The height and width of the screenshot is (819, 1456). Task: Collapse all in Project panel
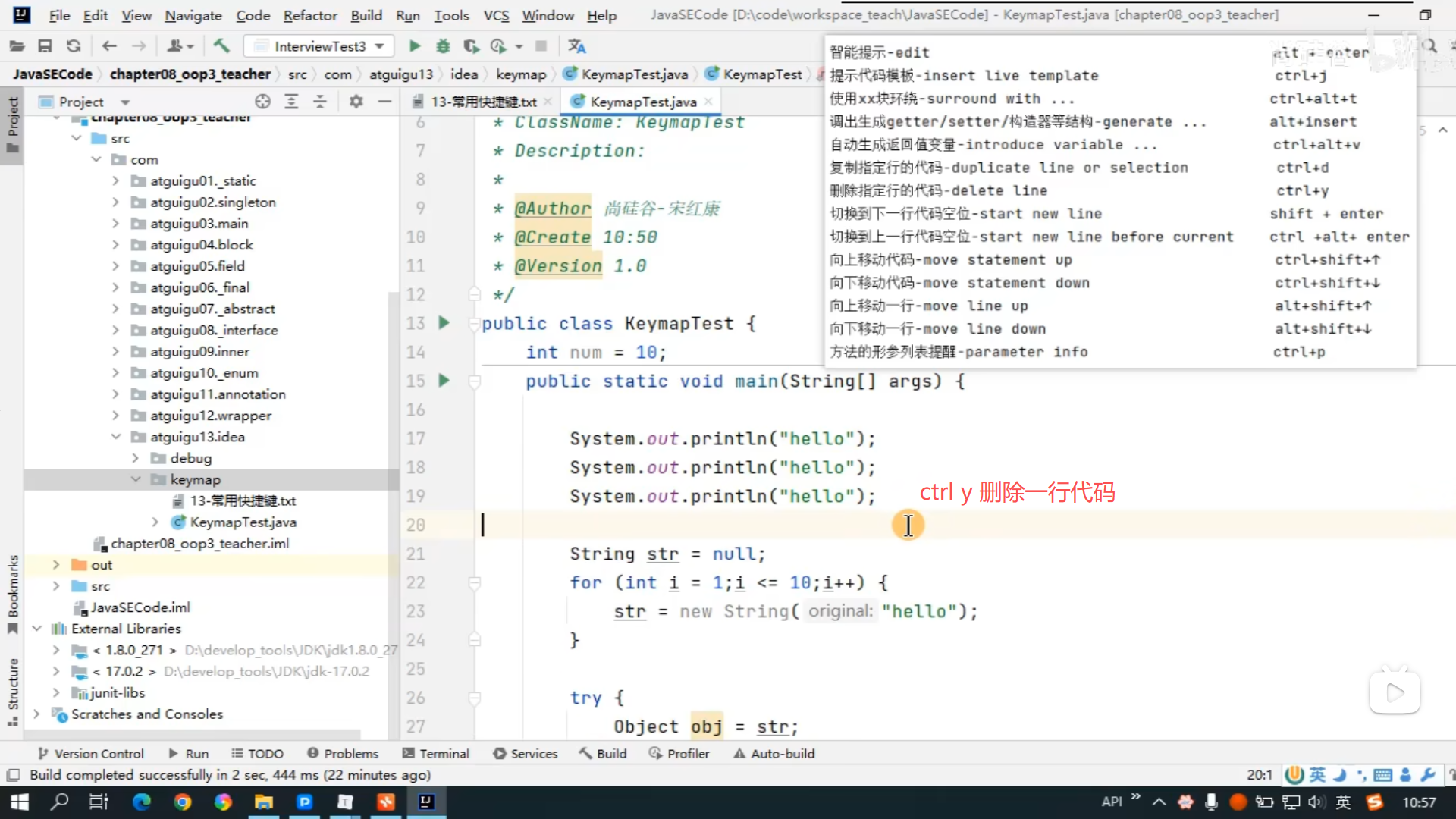click(x=320, y=102)
